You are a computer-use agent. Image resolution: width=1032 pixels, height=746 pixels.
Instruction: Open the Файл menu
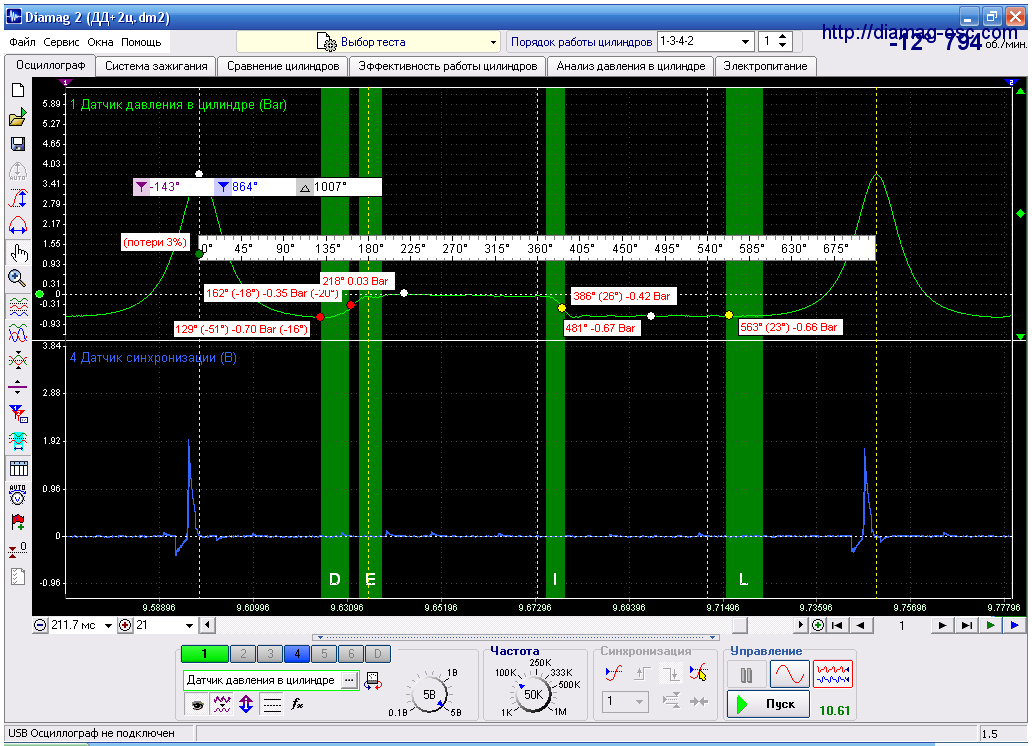click(x=22, y=42)
